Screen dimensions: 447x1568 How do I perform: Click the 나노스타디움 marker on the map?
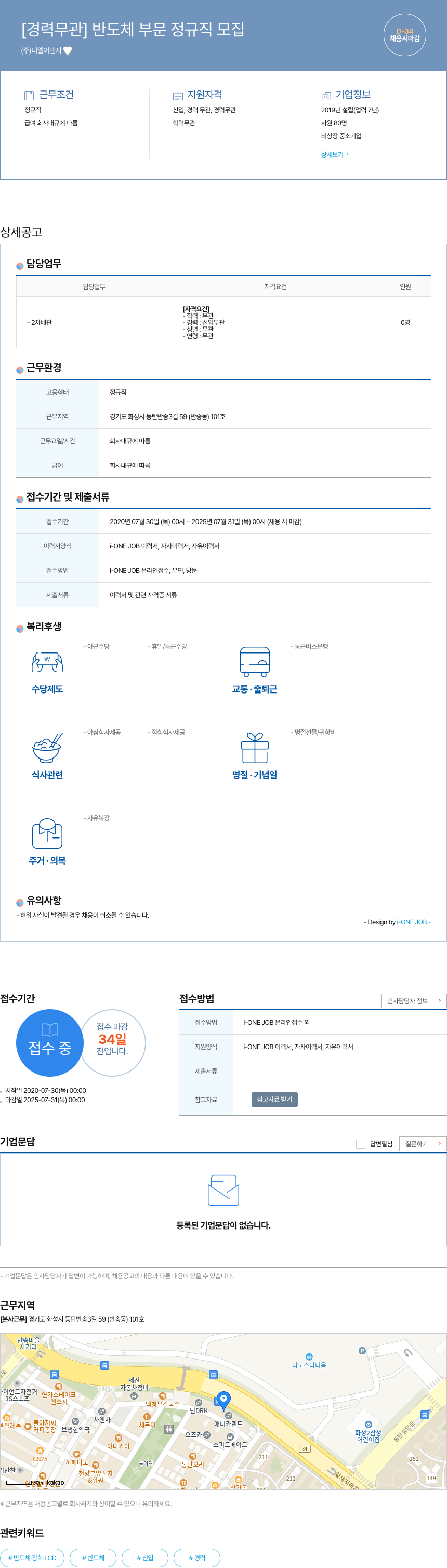pyautogui.click(x=309, y=1356)
